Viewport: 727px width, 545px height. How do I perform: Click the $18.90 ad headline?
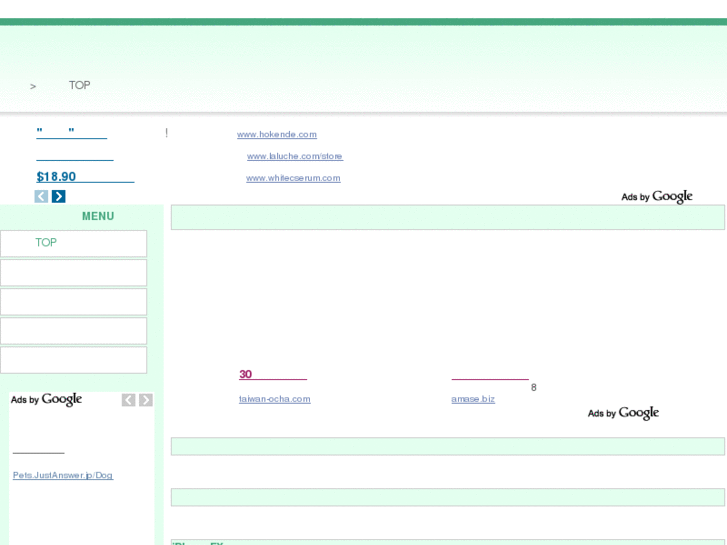pyautogui.click(x=84, y=177)
